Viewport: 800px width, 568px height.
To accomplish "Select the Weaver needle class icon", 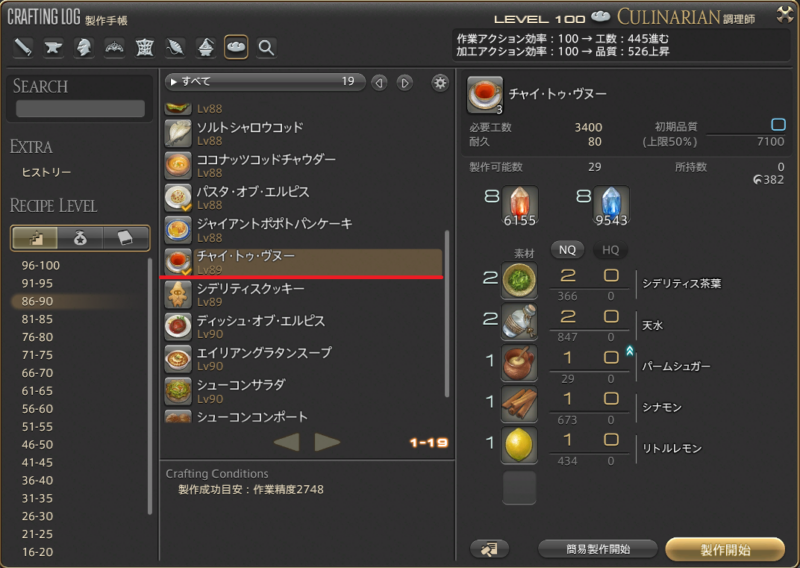I will coord(175,47).
